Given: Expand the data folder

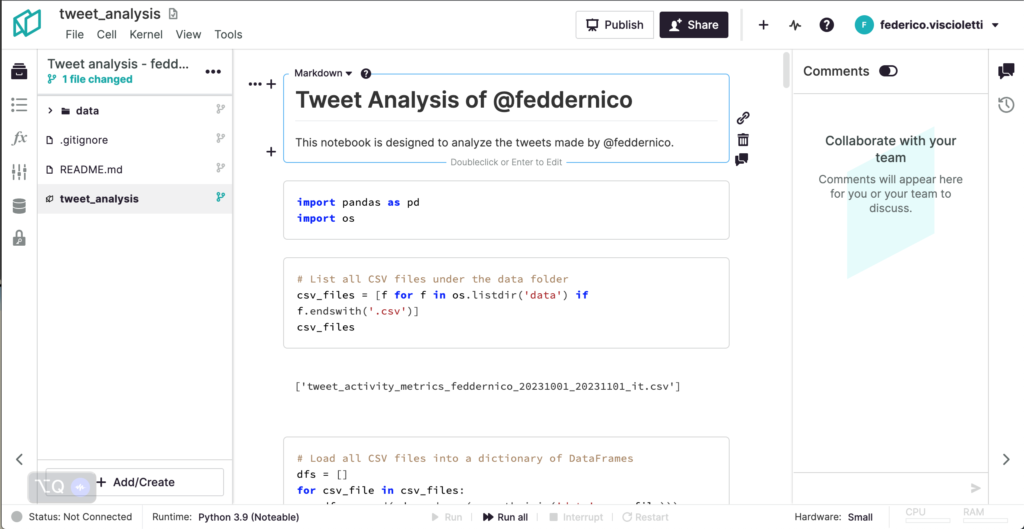Looking at the screenshot, I should click(50, 111).
